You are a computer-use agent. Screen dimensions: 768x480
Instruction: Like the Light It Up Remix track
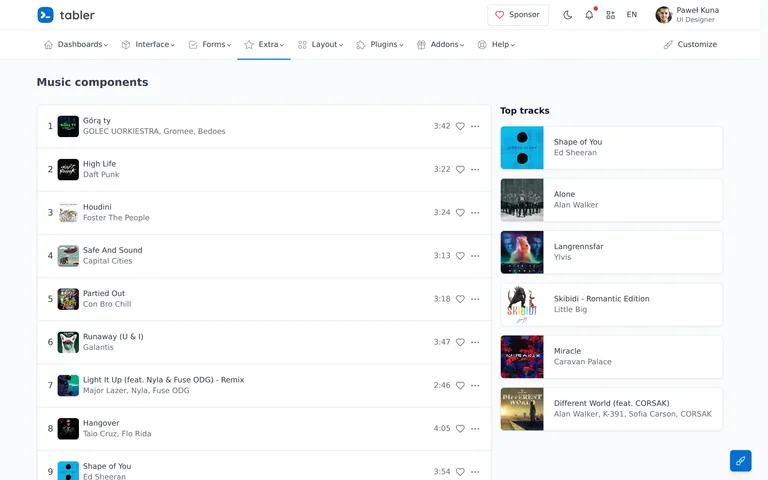click(x=460, y=385)
